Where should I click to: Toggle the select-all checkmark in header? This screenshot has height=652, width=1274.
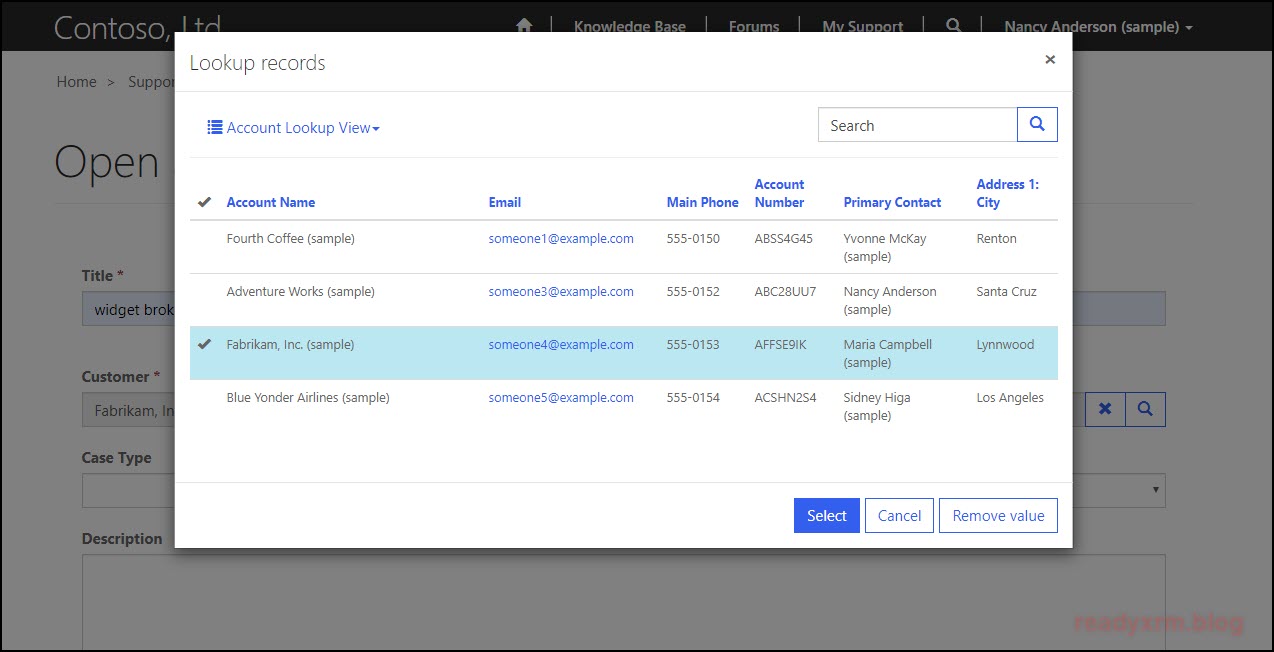(204, 202)
